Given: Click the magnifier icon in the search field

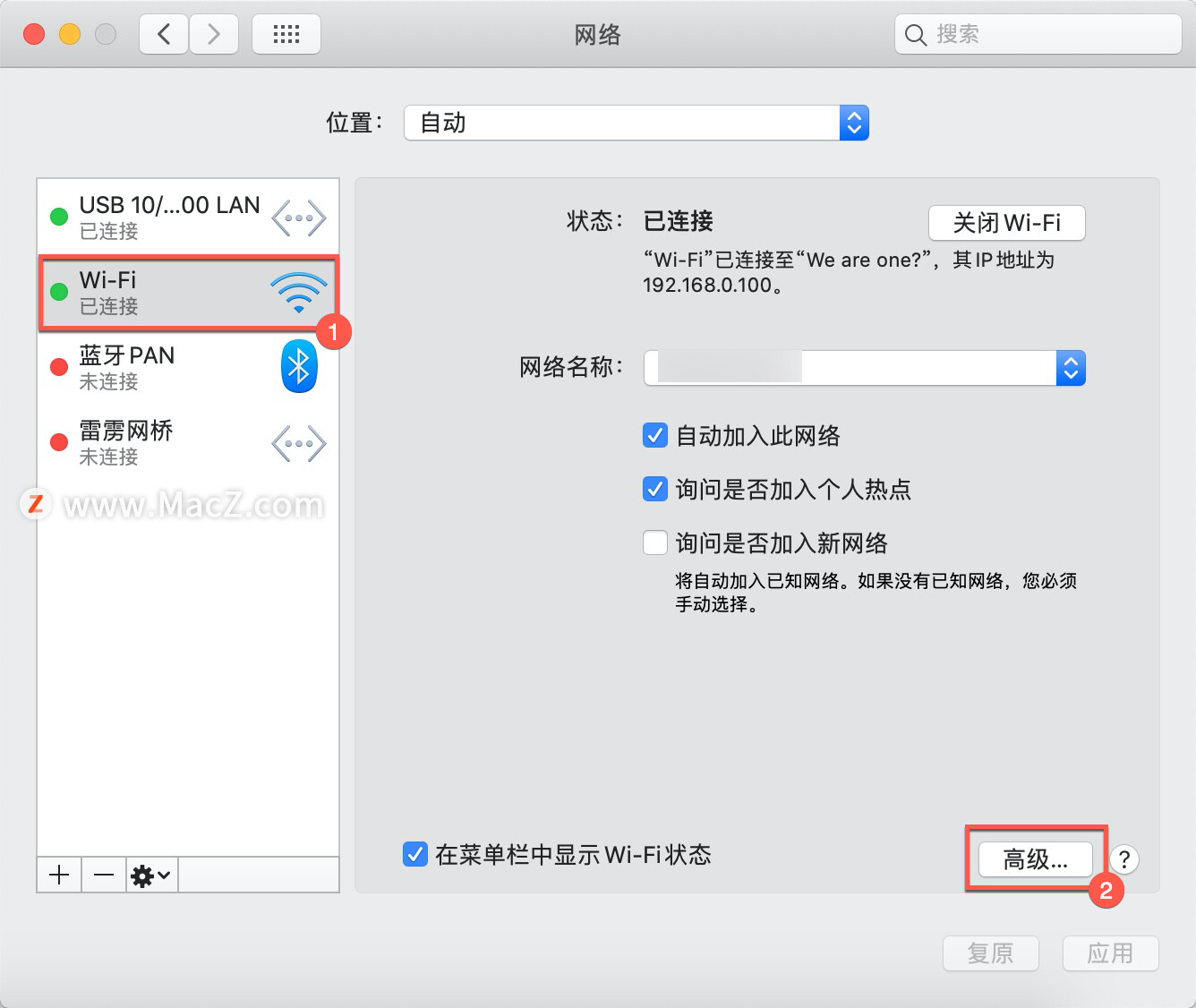Looking at the screenshot, I should click(x=915, y=34).
